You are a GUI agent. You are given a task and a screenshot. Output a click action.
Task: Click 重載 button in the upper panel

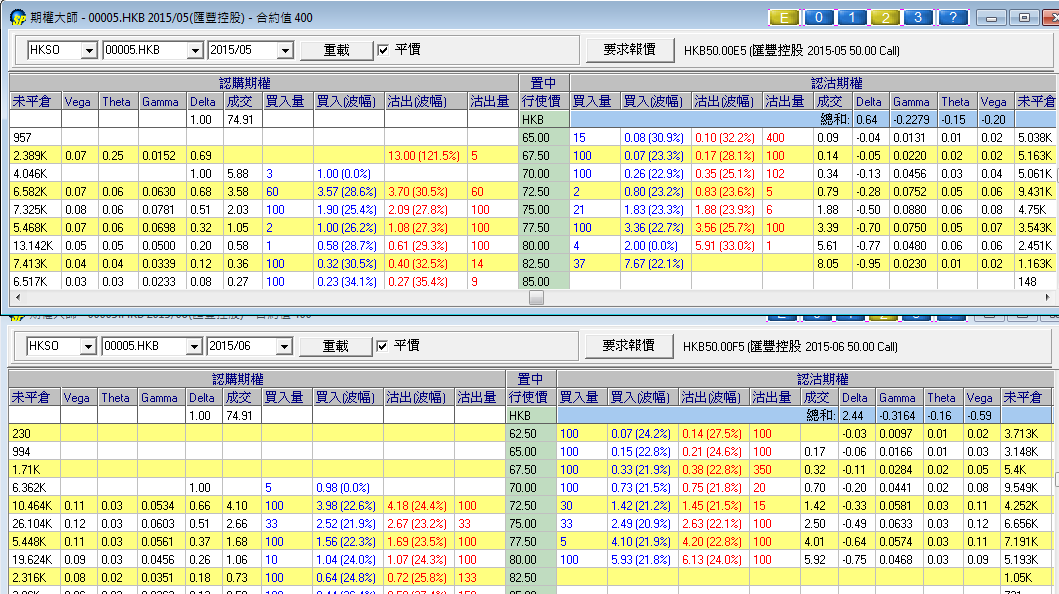(336, 50)
